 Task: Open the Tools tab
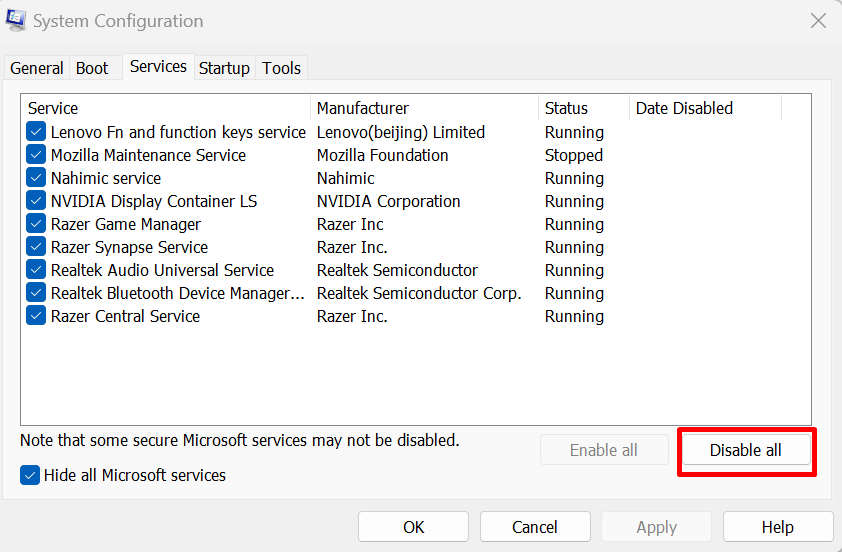[x=281, y=68]
